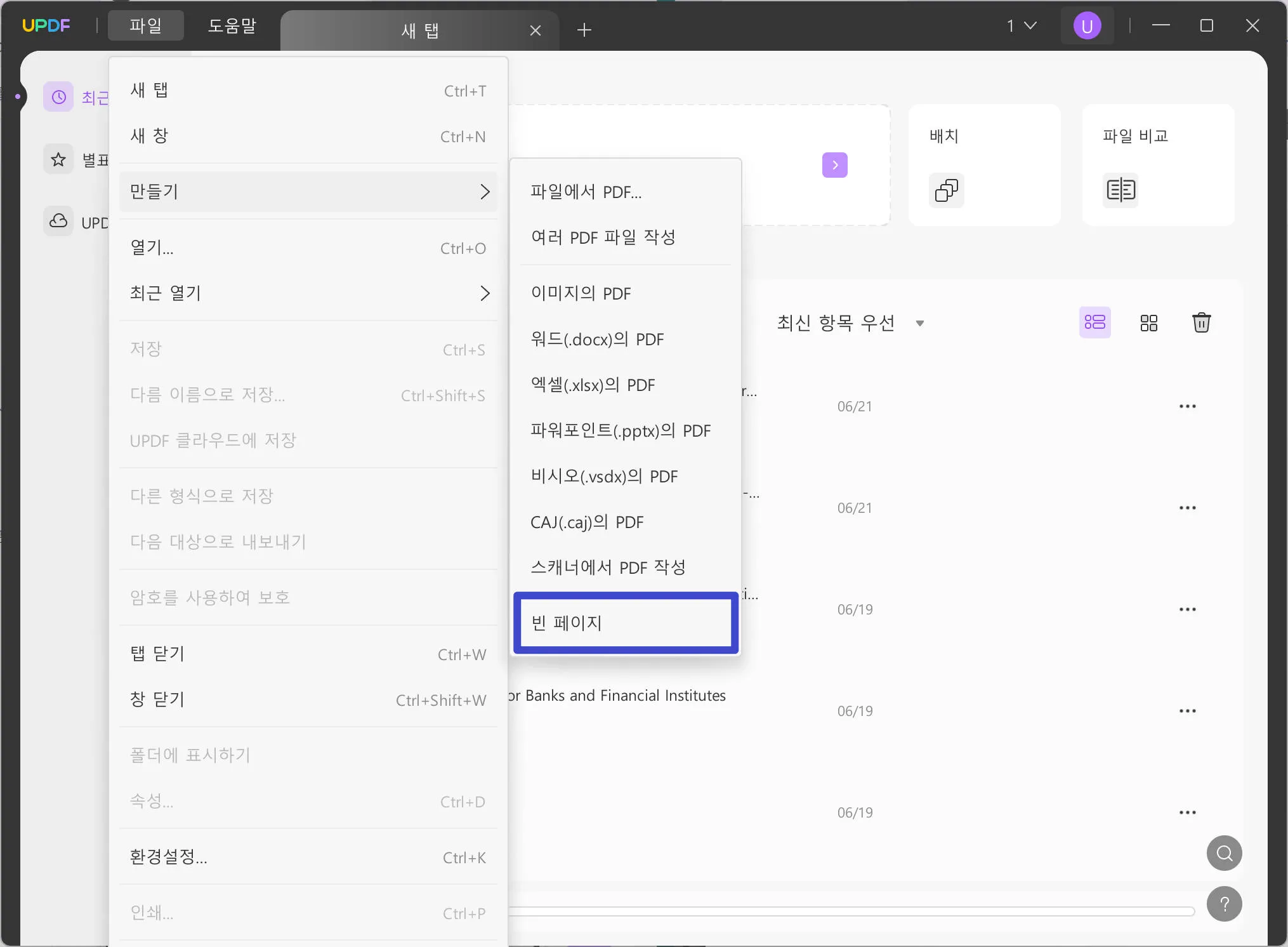Open the help question mark button
This screenshot has width=1288, height=947.
[x=1224, y=904]
